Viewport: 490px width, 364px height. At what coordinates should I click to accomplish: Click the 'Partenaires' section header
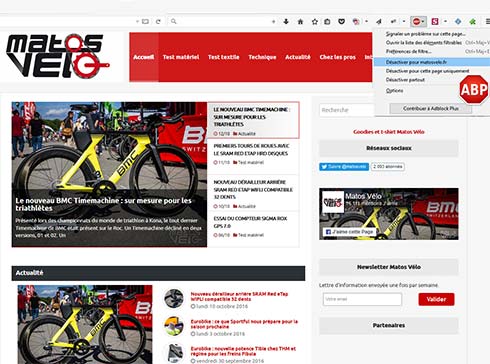[389, 325]
